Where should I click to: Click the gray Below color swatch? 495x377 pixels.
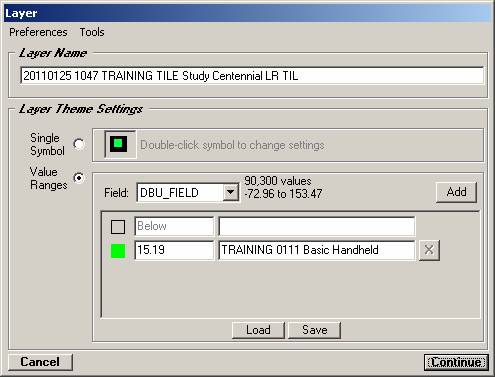click(118, 227)
